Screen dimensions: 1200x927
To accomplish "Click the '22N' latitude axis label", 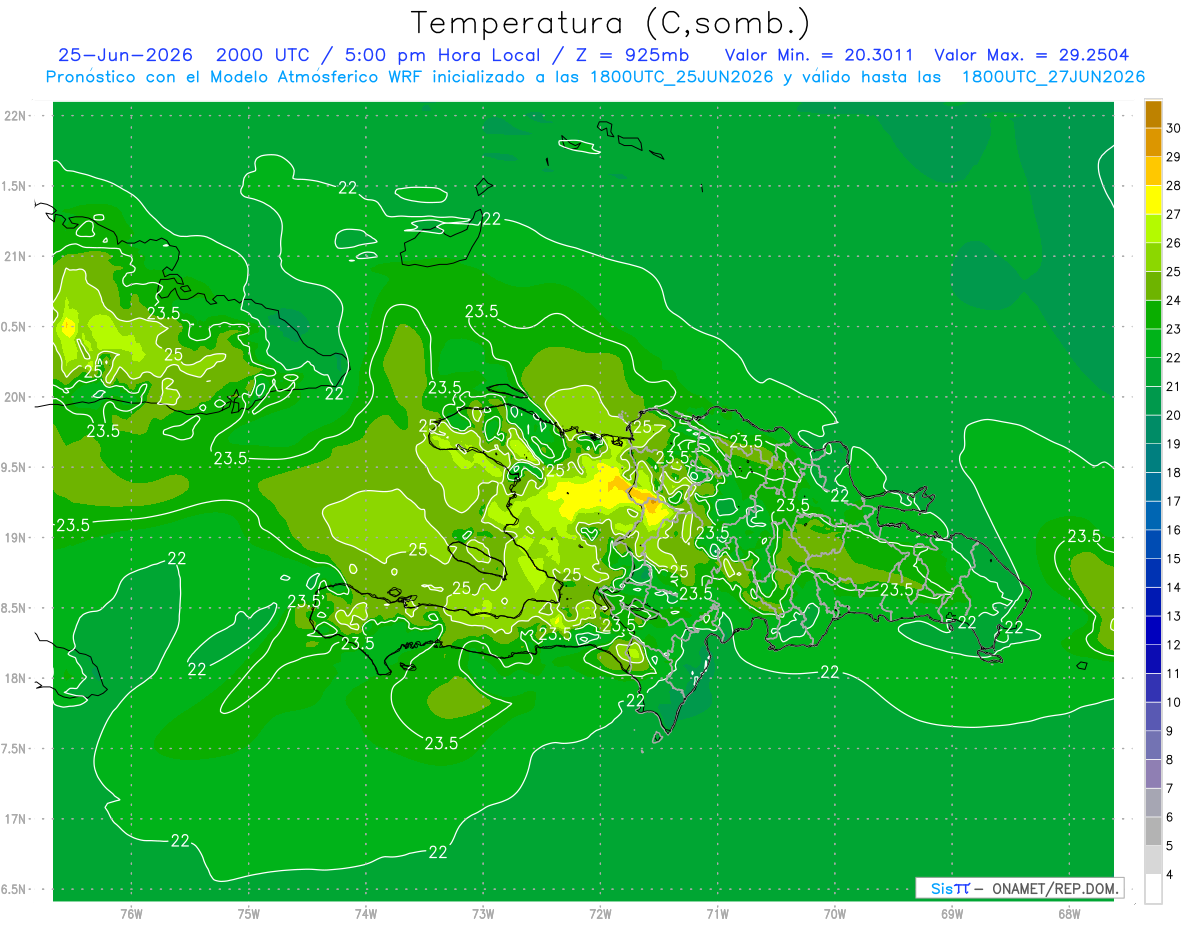I will pyautogui.click(x=16, y=115).
